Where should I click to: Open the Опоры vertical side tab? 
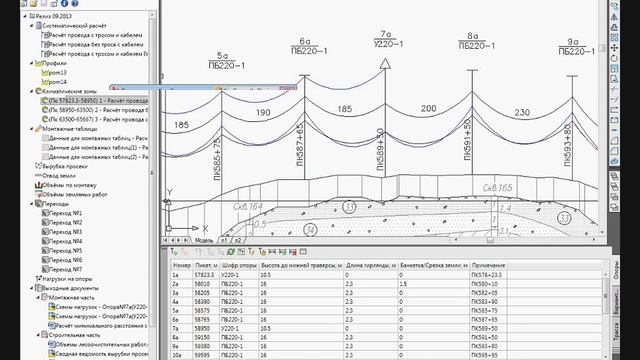[x=616, y=270]
